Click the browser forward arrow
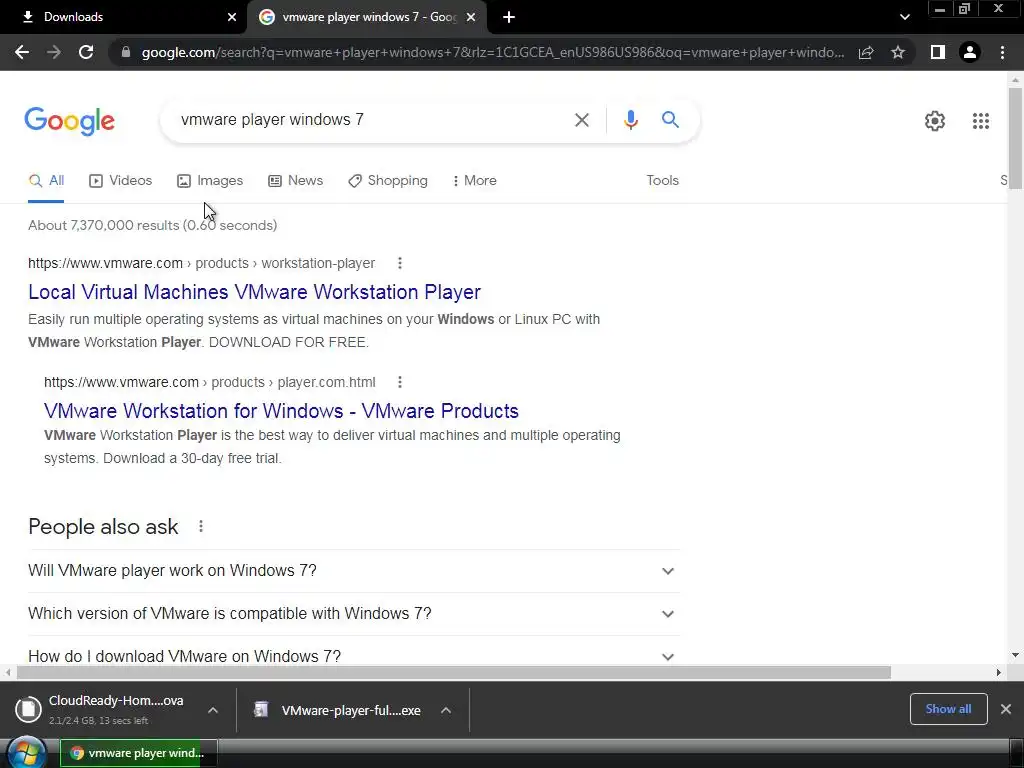 pos(54,52)
